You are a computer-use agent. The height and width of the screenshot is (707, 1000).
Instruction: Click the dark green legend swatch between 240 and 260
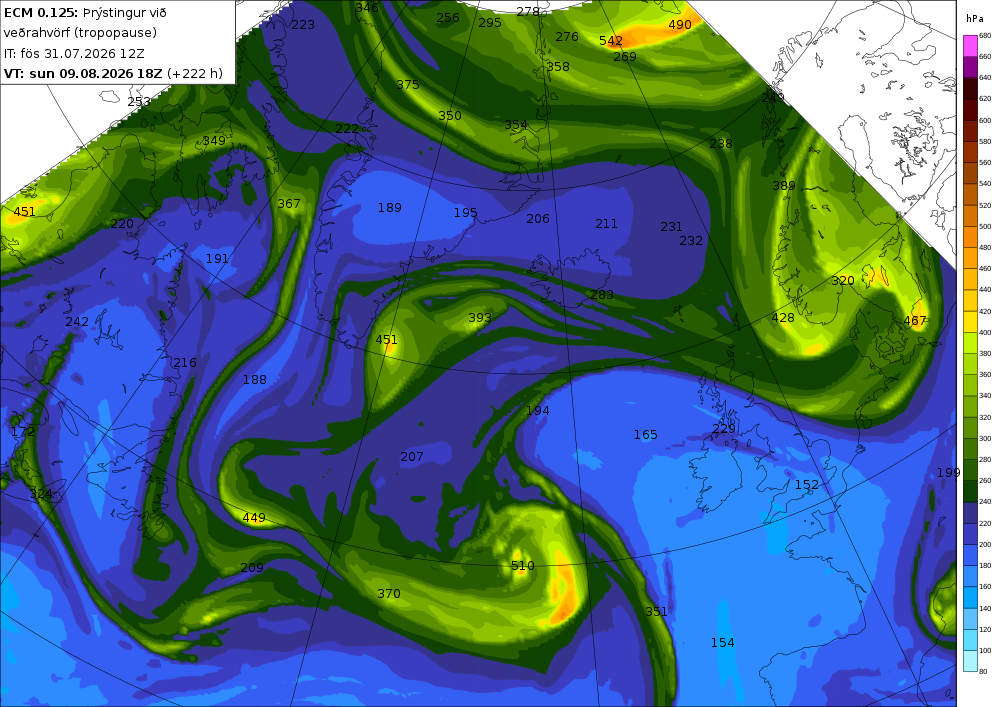tap(970, 492)
